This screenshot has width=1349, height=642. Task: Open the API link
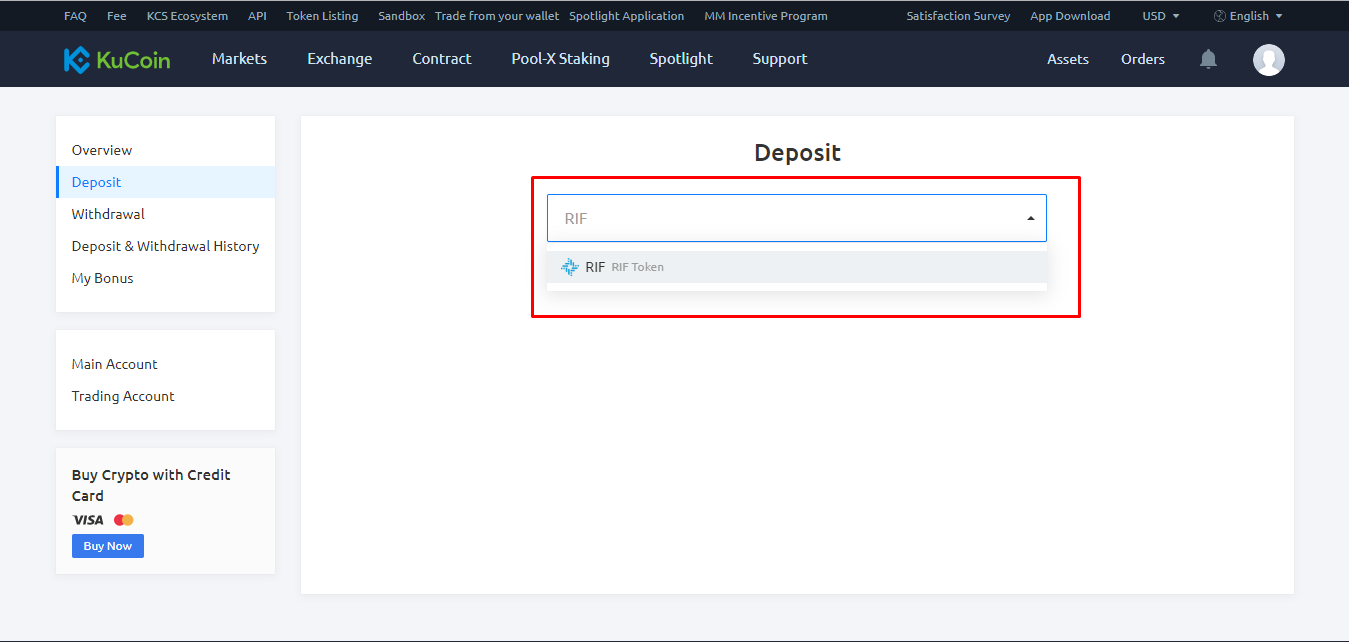(x=257, y=16)
